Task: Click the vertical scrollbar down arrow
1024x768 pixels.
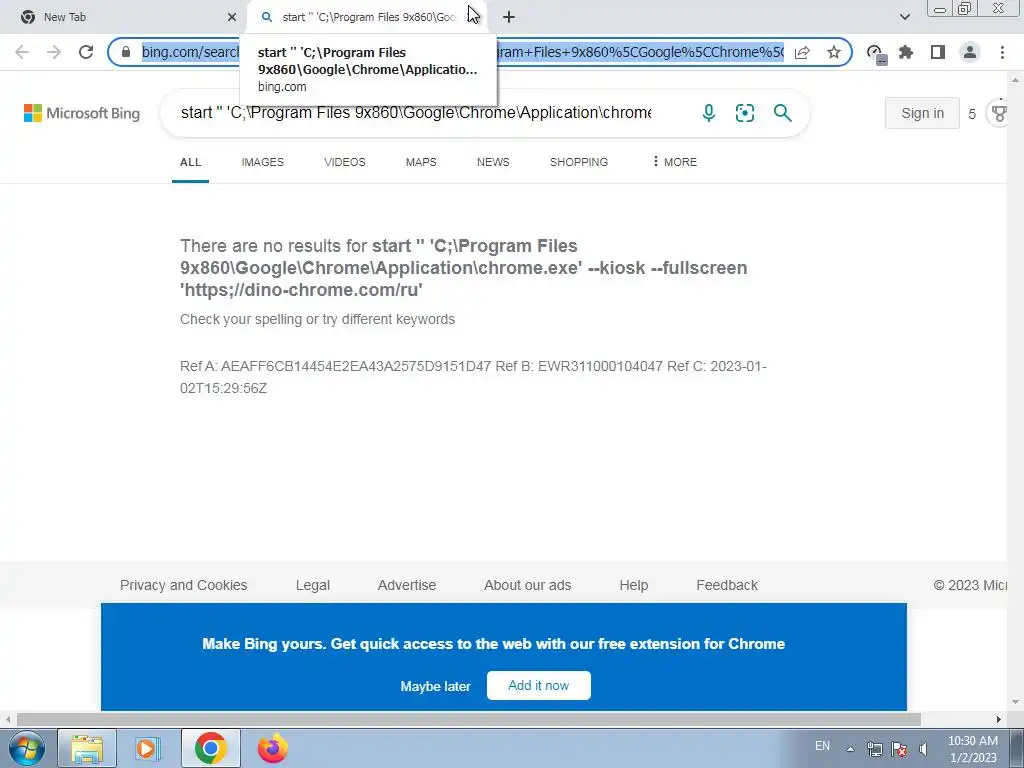Action: 1016,703
